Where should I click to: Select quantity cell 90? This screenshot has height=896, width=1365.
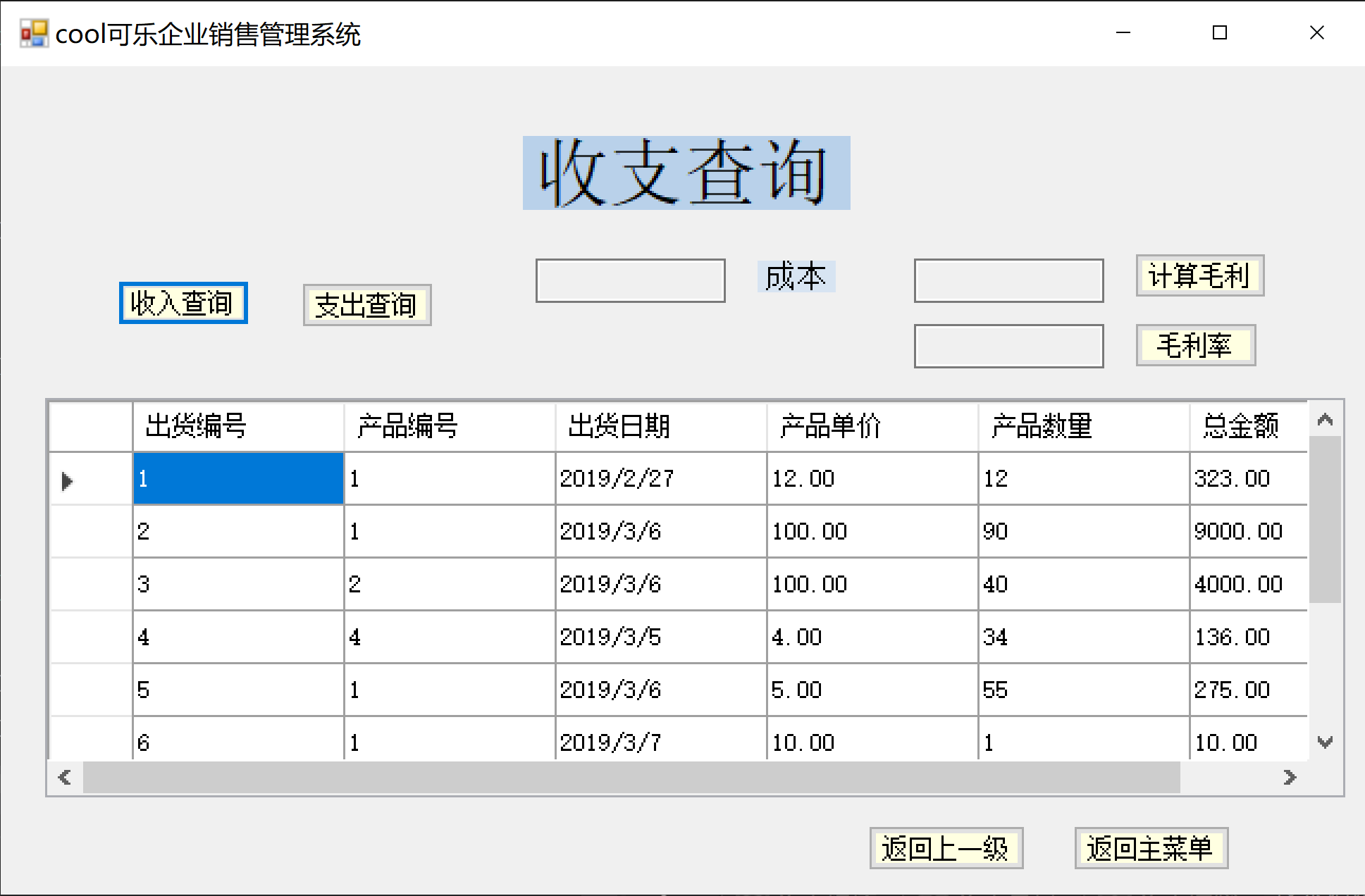[x=1084, y=531]
